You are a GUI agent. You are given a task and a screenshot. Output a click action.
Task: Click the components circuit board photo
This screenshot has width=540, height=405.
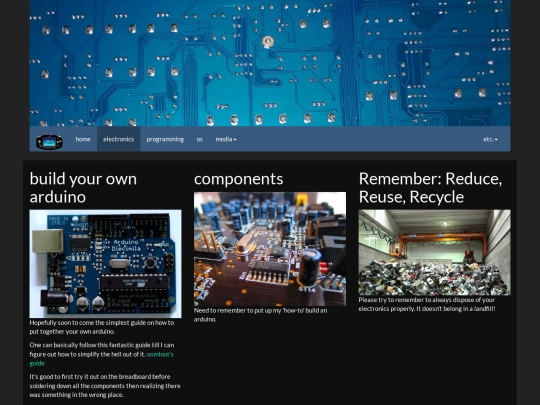(270, 249)
